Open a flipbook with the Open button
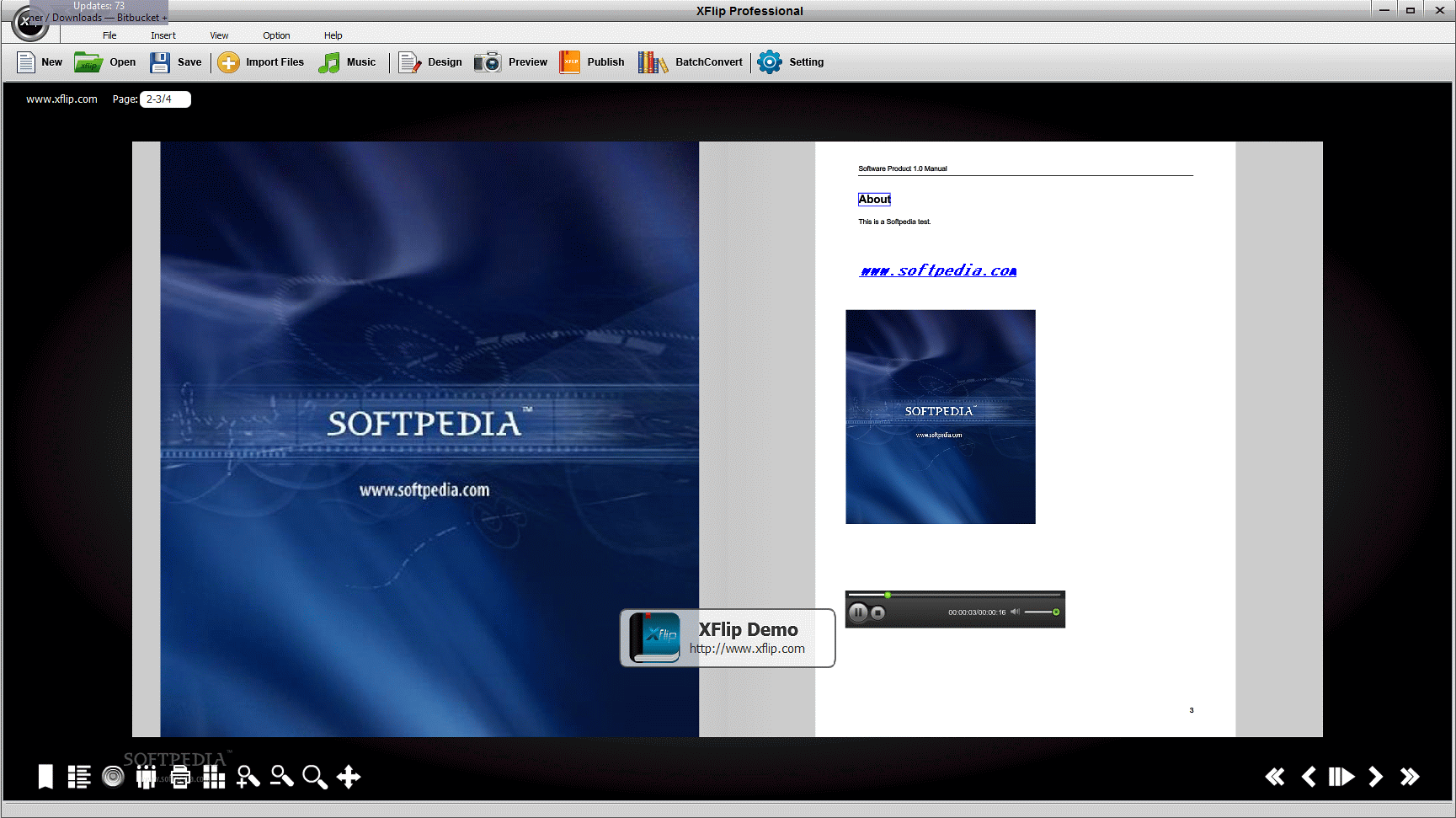The width and height of the screenshot is (1456, 818). [x=105, y=62]
